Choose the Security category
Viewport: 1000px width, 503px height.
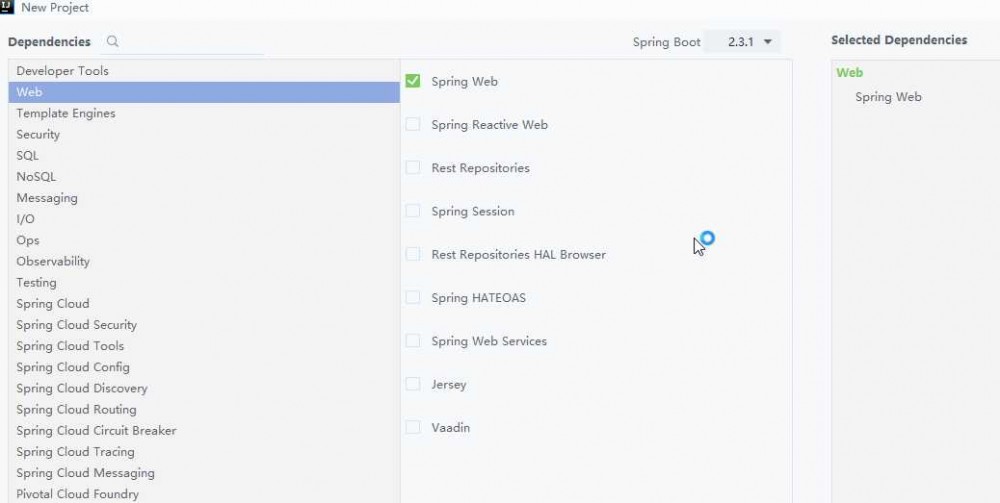click(204, 135)
